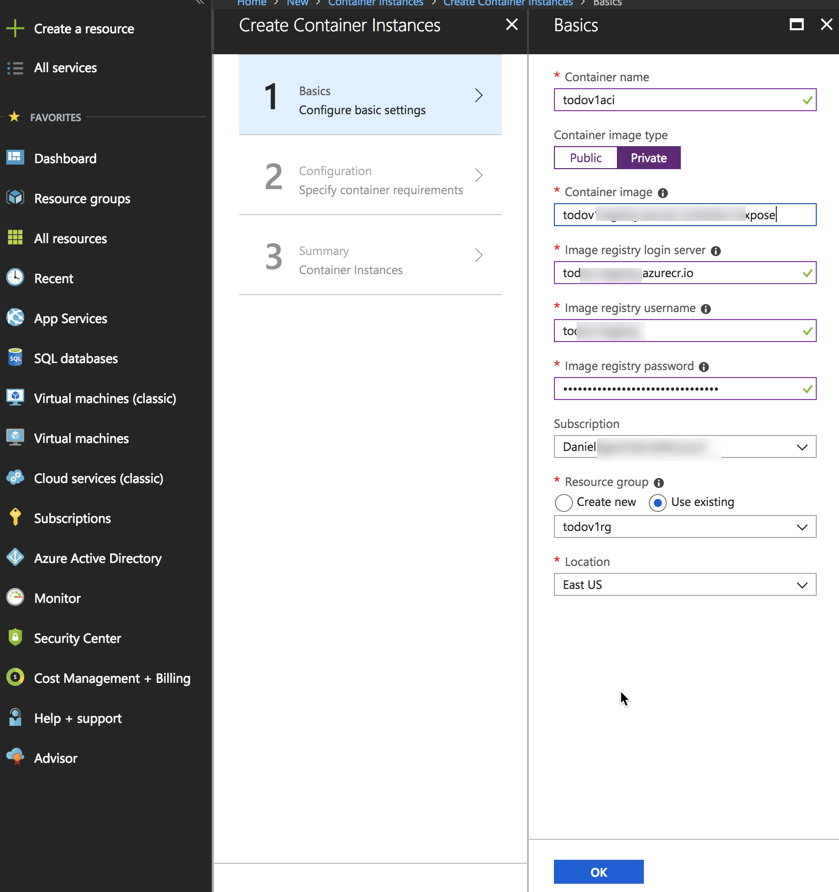This screenshot has width=839, height=892.
Task: Click the All resources grid icon
Action: tap(15, 238)
